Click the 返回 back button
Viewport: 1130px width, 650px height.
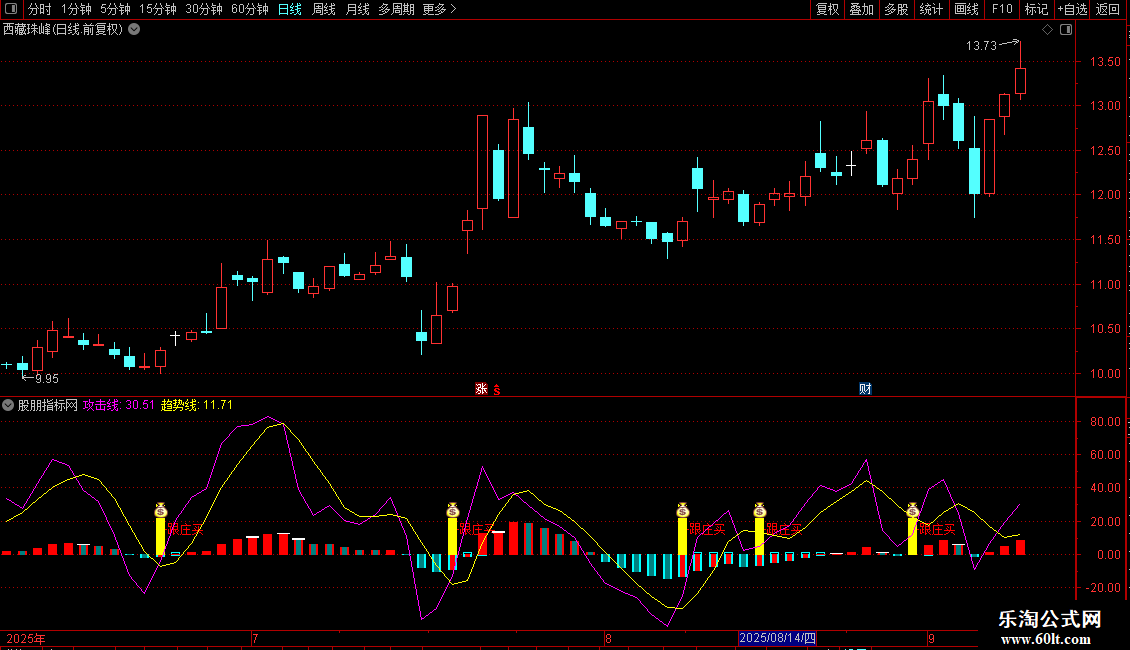coord(1108,9)
